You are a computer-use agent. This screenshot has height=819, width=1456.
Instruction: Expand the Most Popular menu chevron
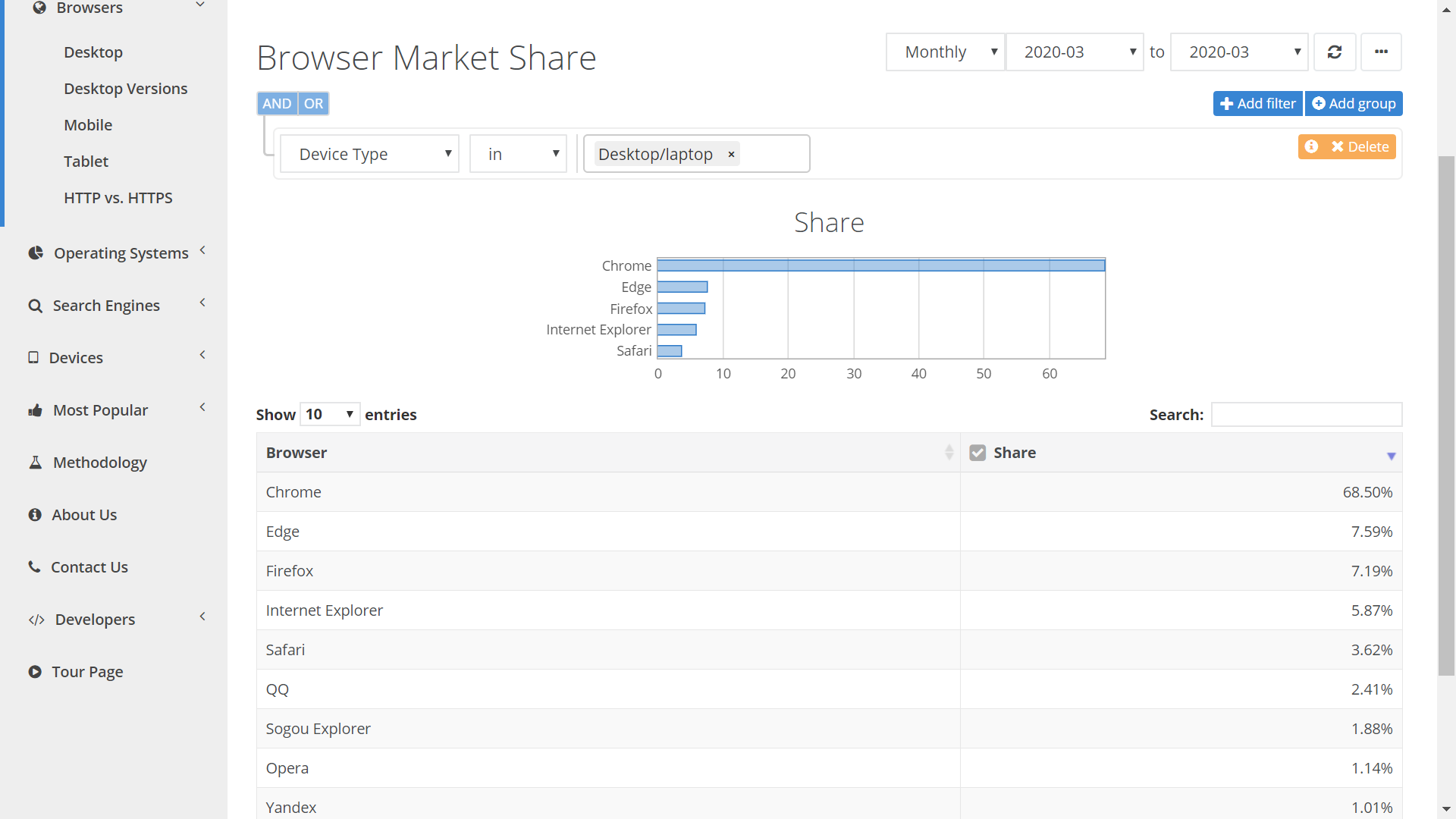tap(202, 407)
